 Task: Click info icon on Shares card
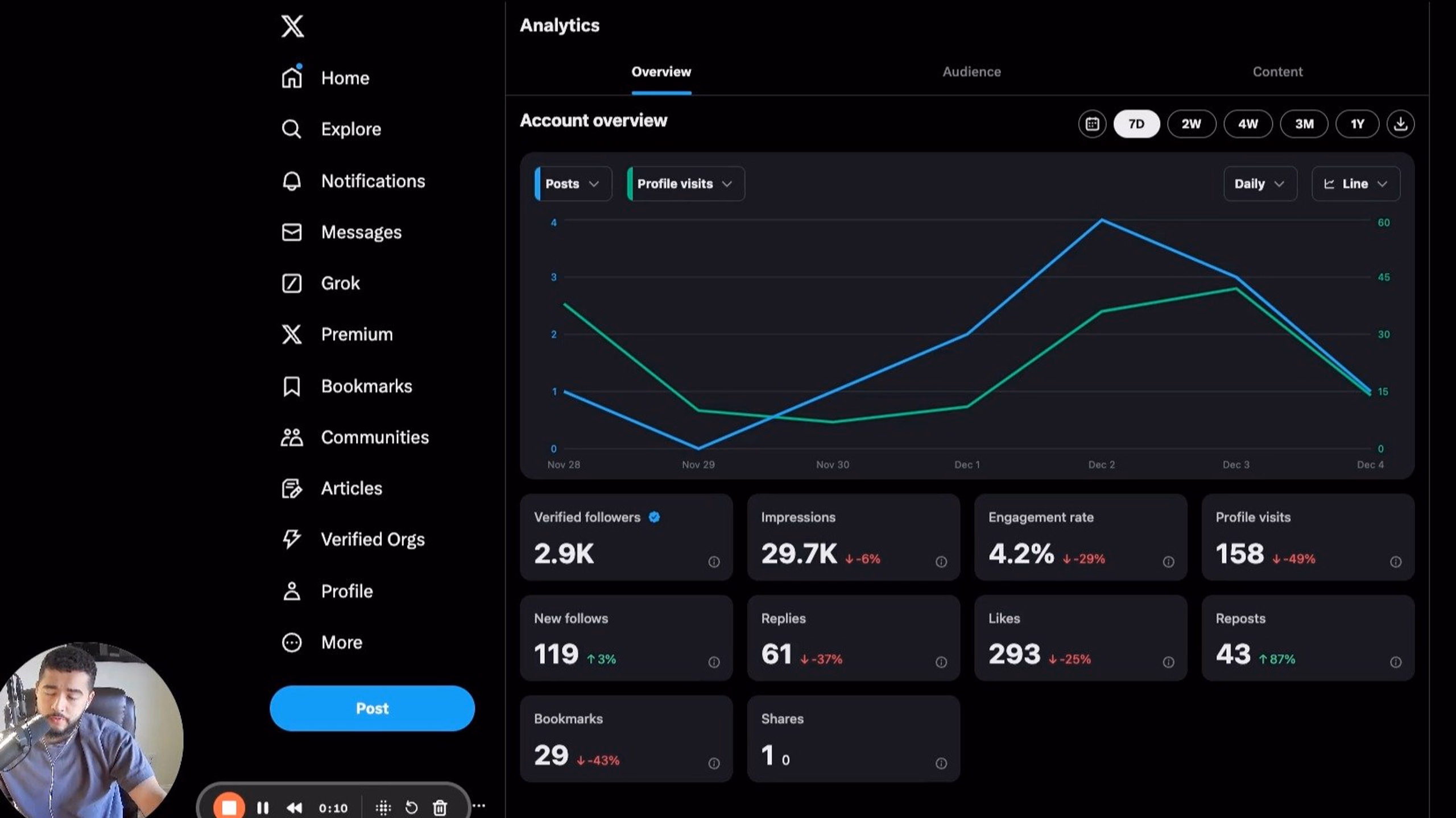click(x=941, y=763)
